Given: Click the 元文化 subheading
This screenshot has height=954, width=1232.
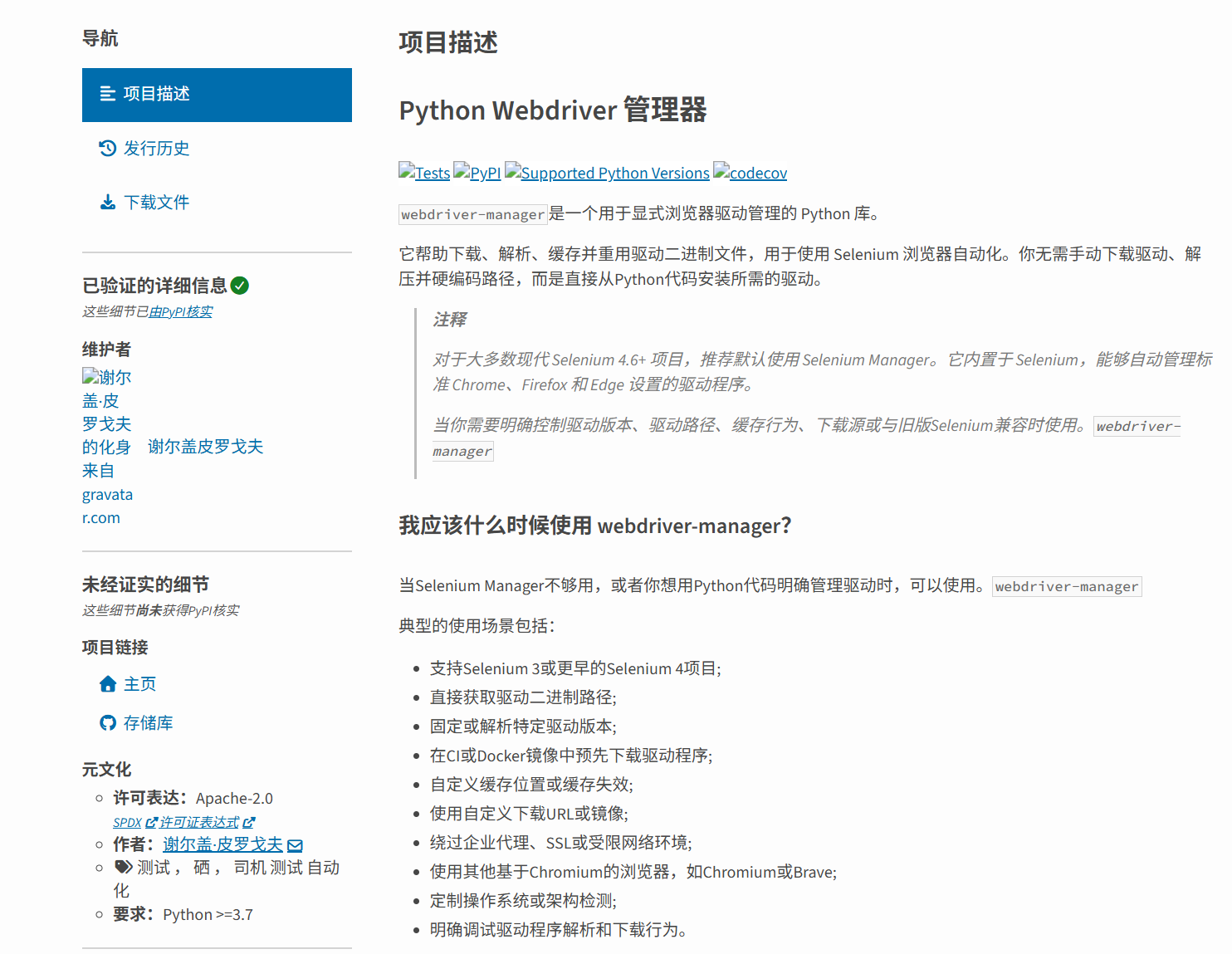Looking at the screenshot, I should pos(106,770).
